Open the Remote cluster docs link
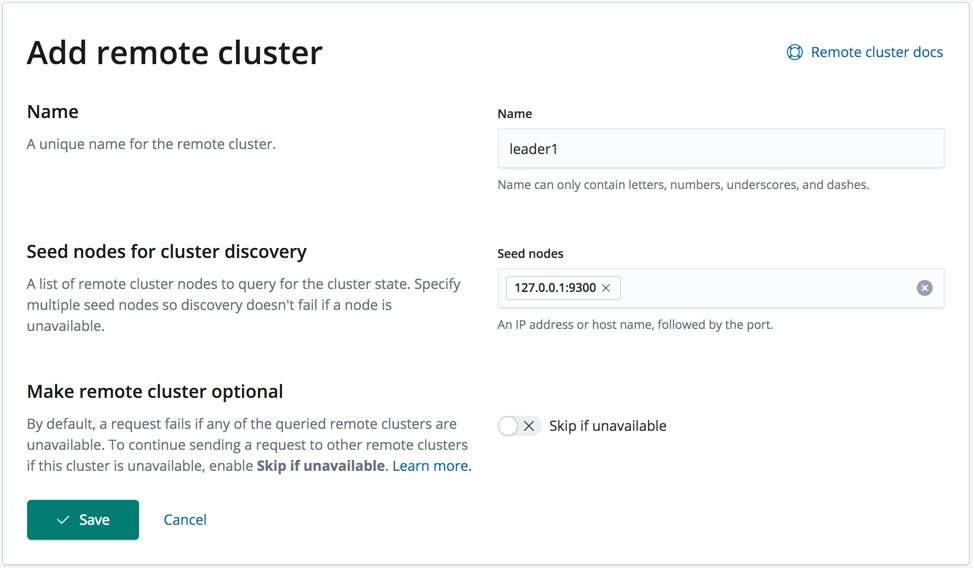The height and width of the screenshot is (568, 973). point(876,52)
